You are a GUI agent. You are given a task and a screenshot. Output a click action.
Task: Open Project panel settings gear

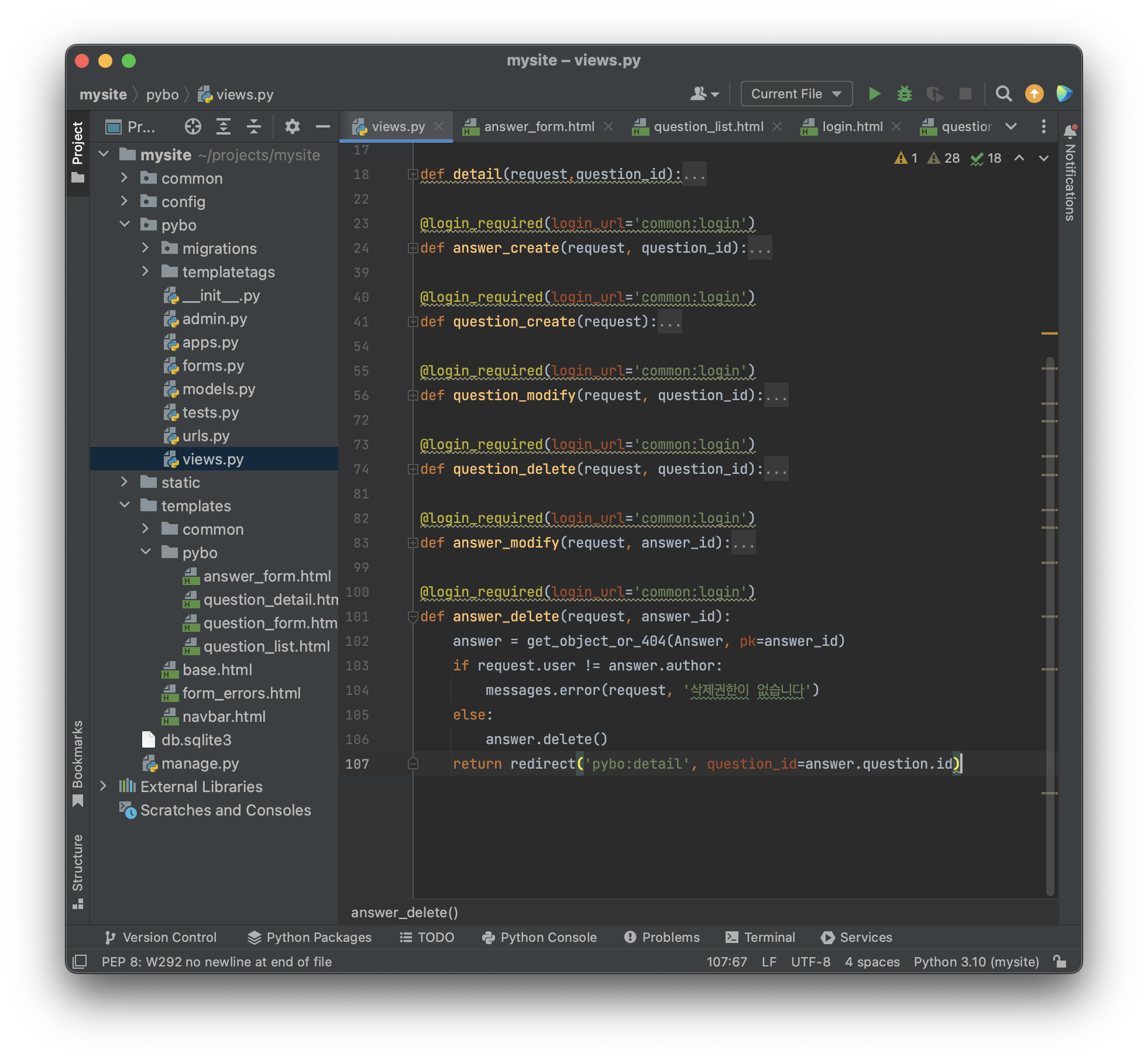tap(292, 126)
